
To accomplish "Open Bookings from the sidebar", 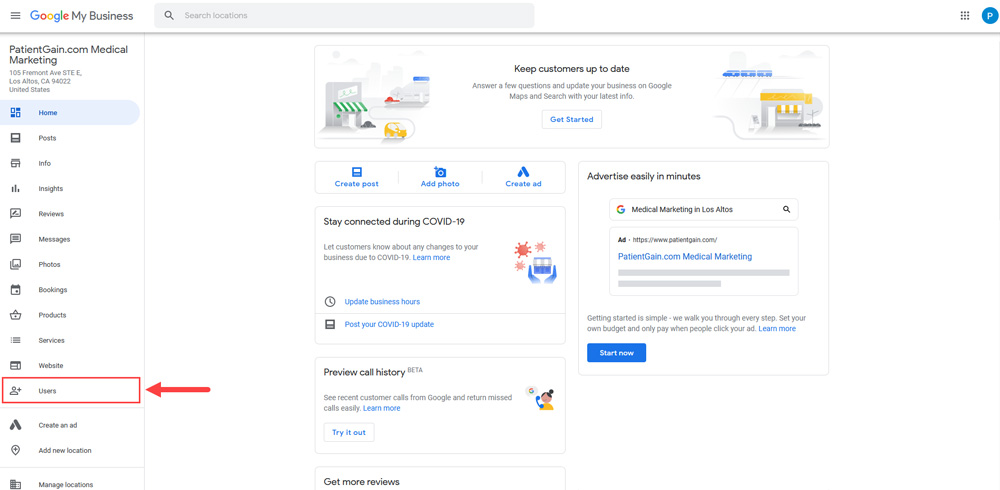I will (70, 290).
